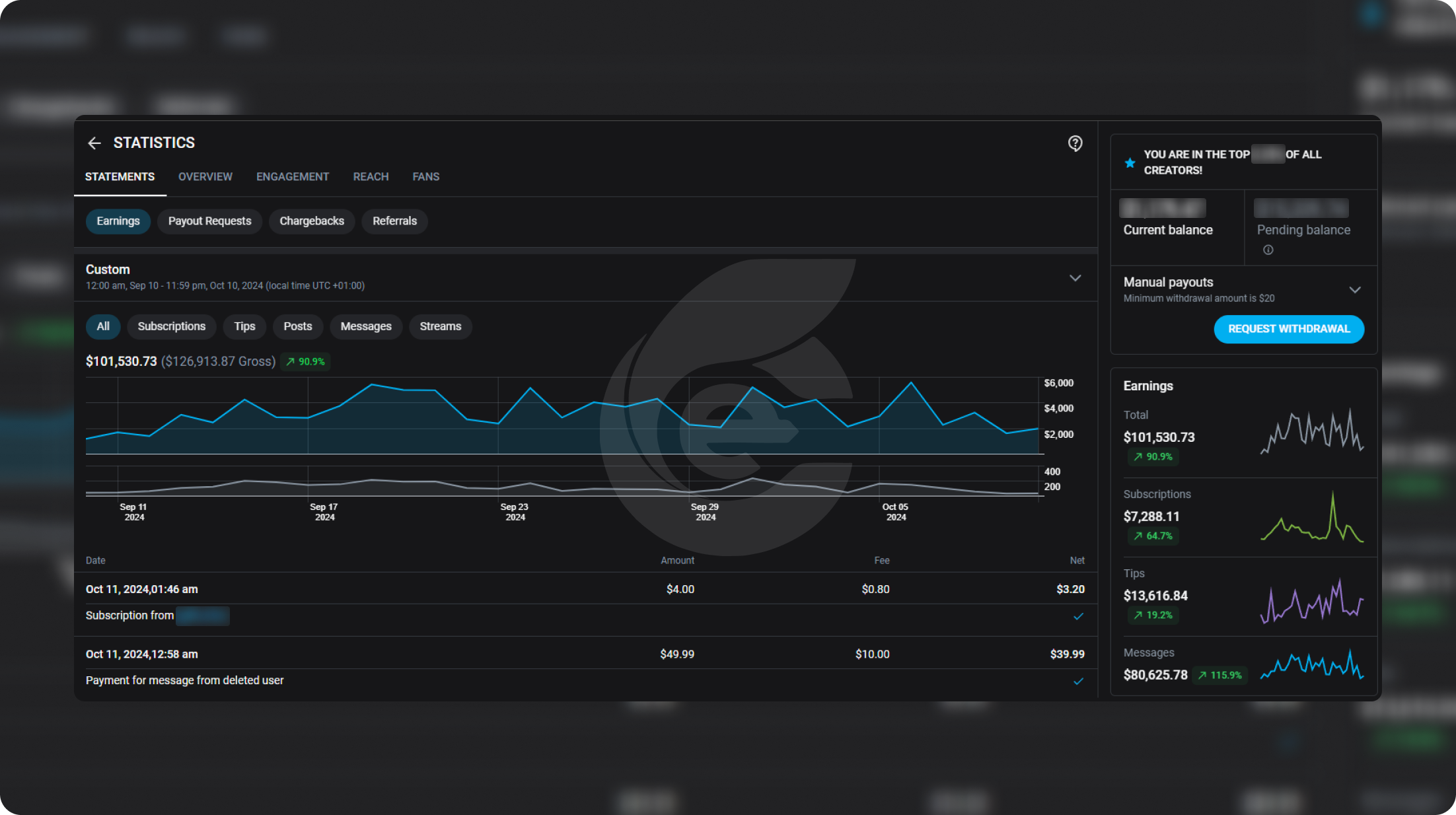1456x815 pixels.
Task: Click checkmark on deleted user payment row
Action: [x=1078, y=681]
